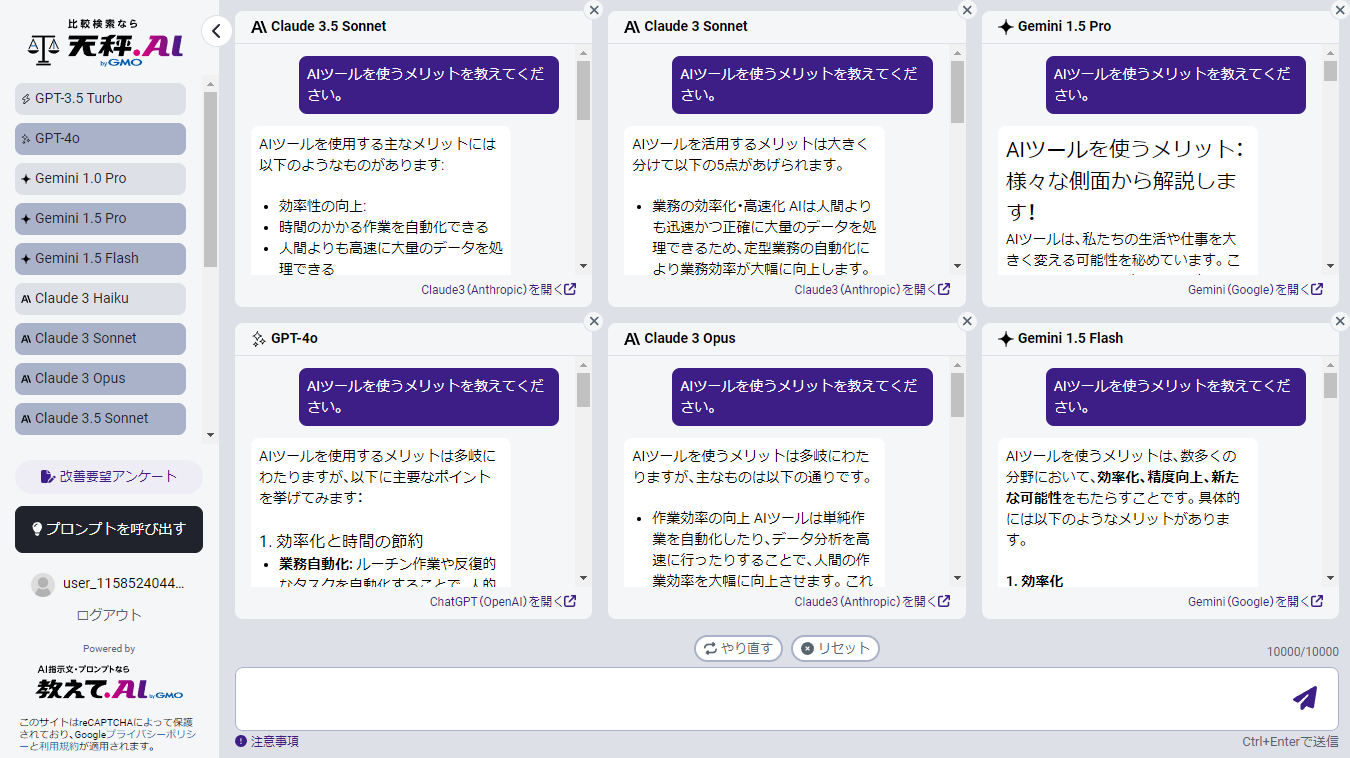Toggle Claude 3 Haiku model selection
The image size is (1350, 758).
click(100, 298)
